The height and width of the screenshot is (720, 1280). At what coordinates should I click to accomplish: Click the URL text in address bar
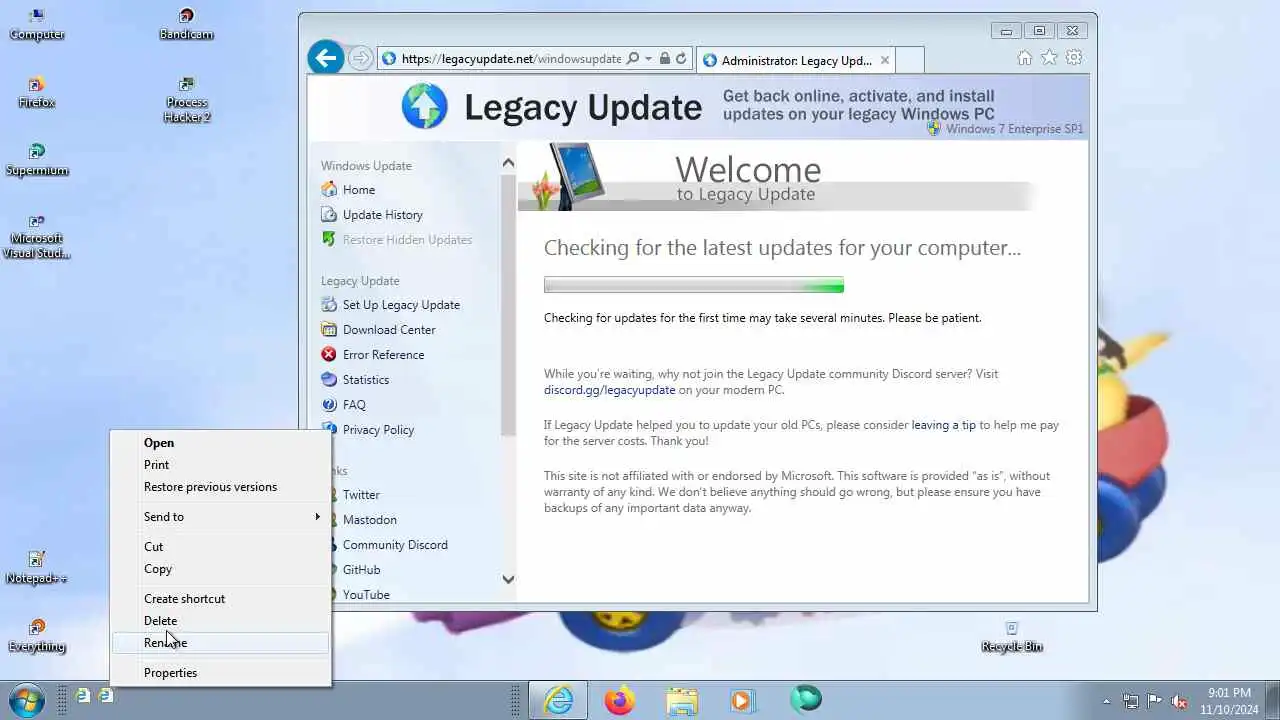(x=511, y=59)
